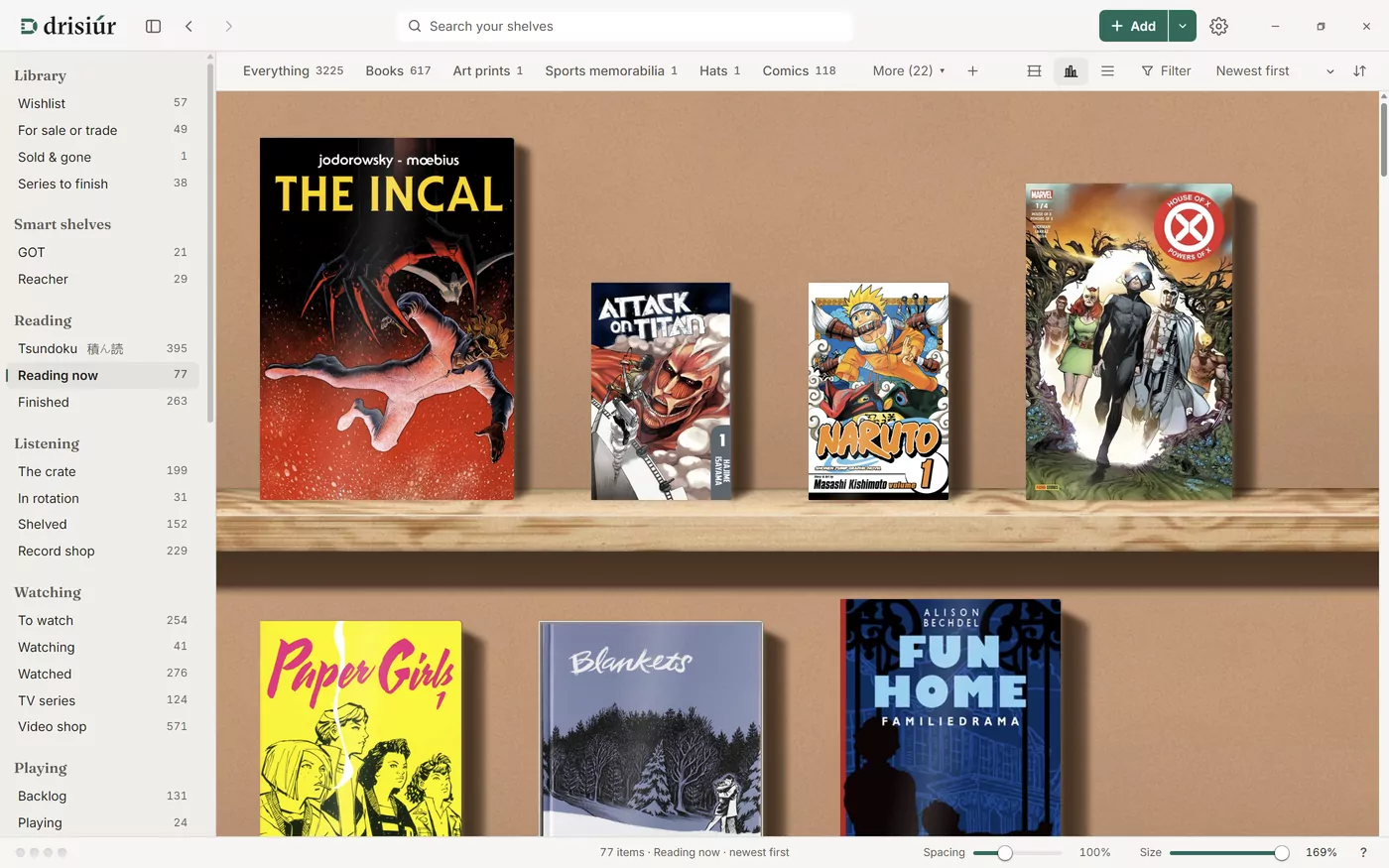
Task: Open Add button dropdown arrow
Action: click(x=1182, y=26)
